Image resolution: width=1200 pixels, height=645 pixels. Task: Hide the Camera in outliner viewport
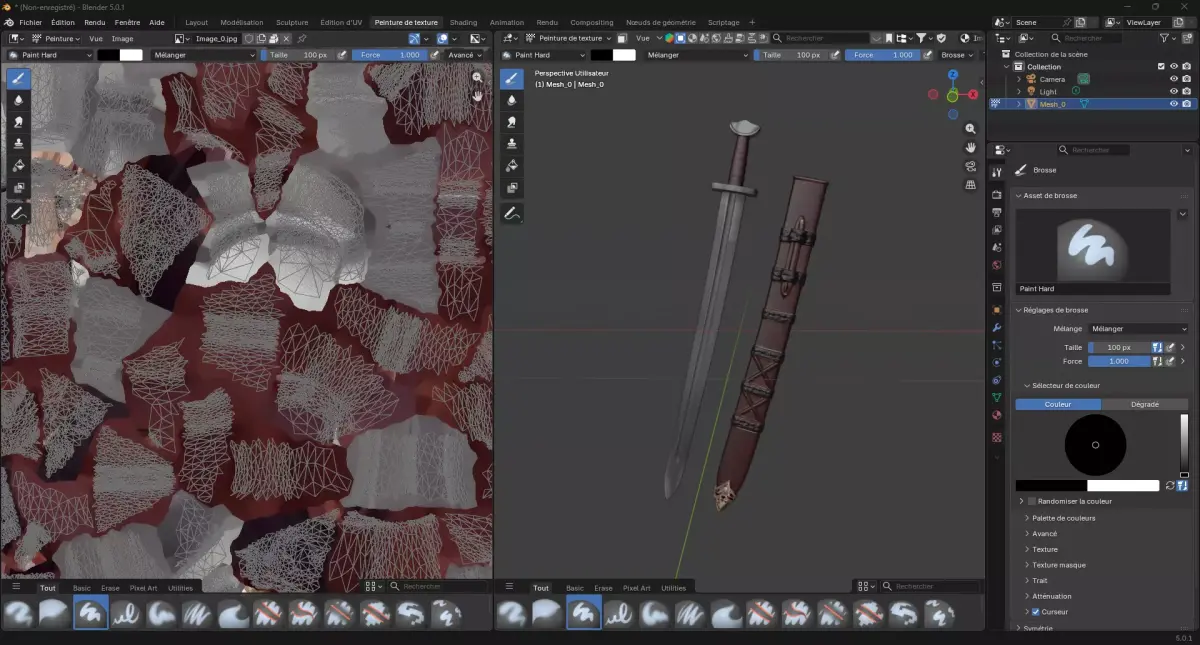click(1174, 79)
